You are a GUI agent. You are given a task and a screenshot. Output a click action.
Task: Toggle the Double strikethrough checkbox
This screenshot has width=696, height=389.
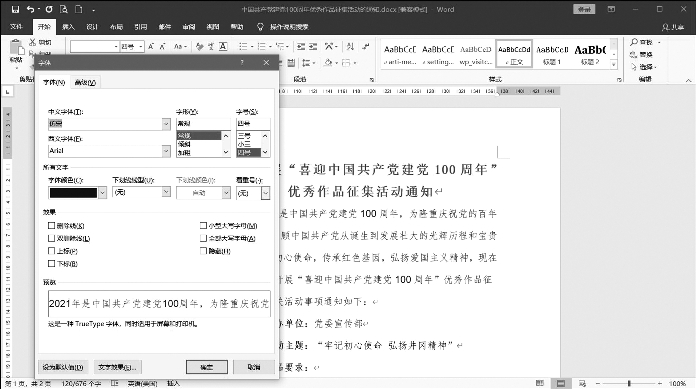pyautogui.click(x=51, y=238)
